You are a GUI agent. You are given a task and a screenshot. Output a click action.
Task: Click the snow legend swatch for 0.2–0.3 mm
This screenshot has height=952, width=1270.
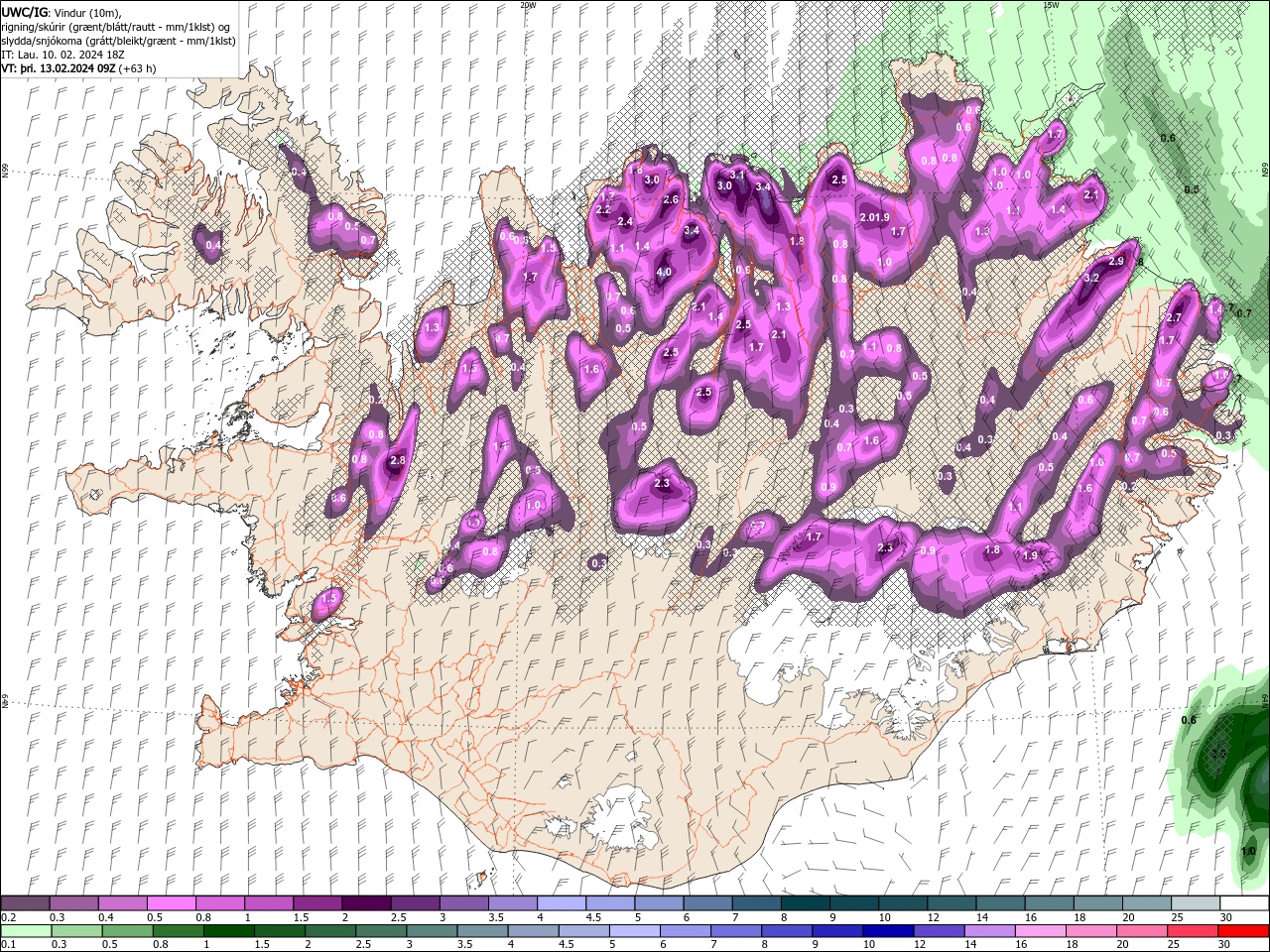[x=25, y=903]
